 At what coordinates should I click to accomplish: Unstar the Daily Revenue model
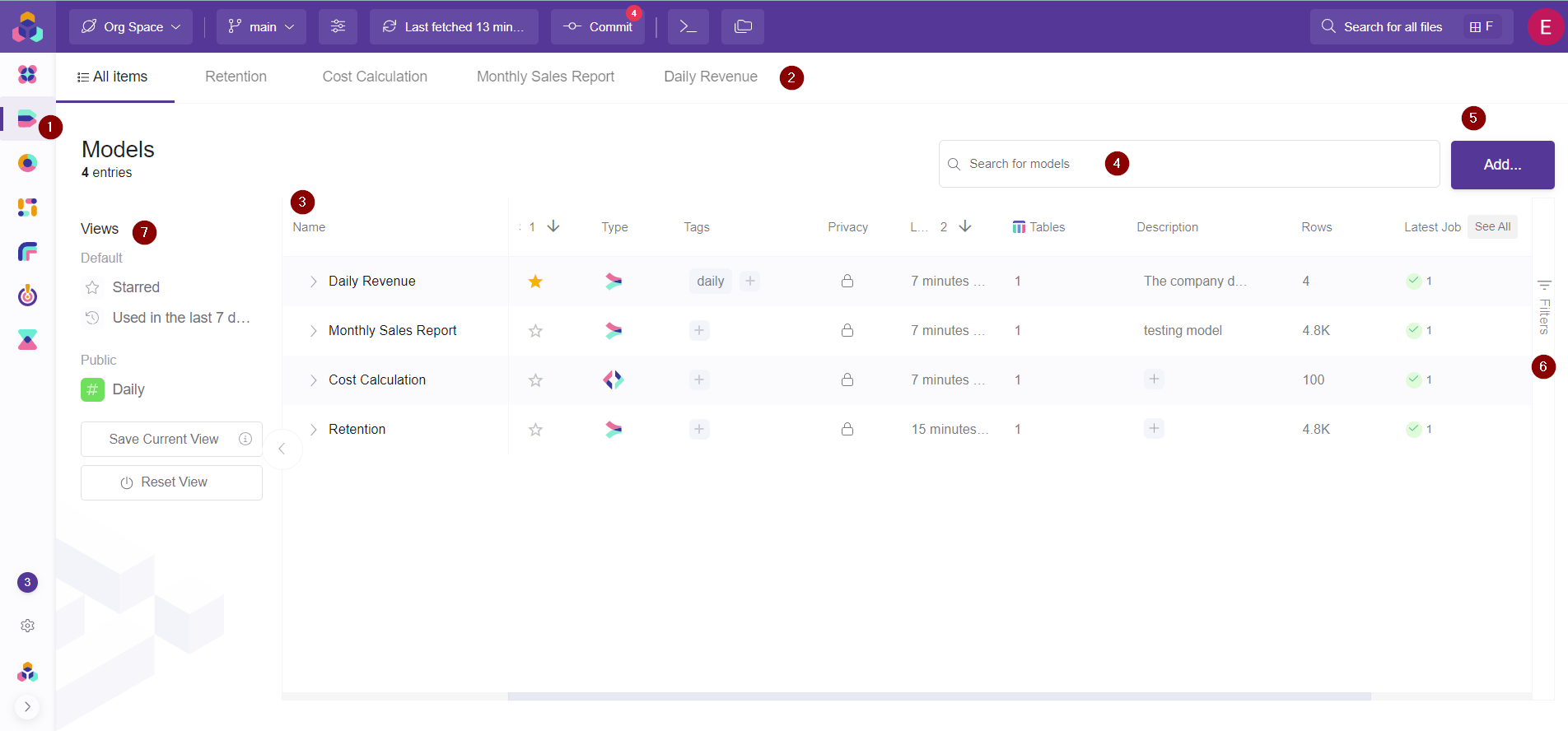pos(535,282)
